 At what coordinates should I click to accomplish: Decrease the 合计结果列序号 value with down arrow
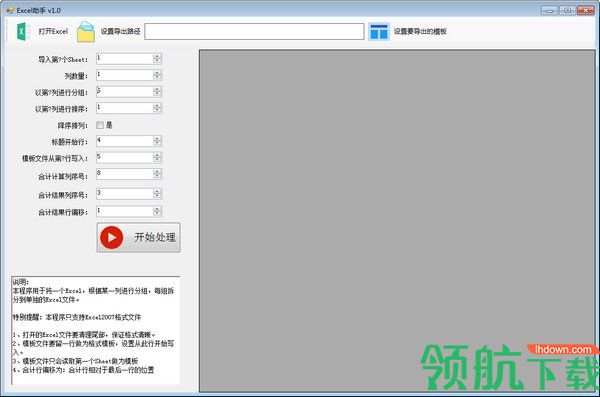click(x=157, y=196)
